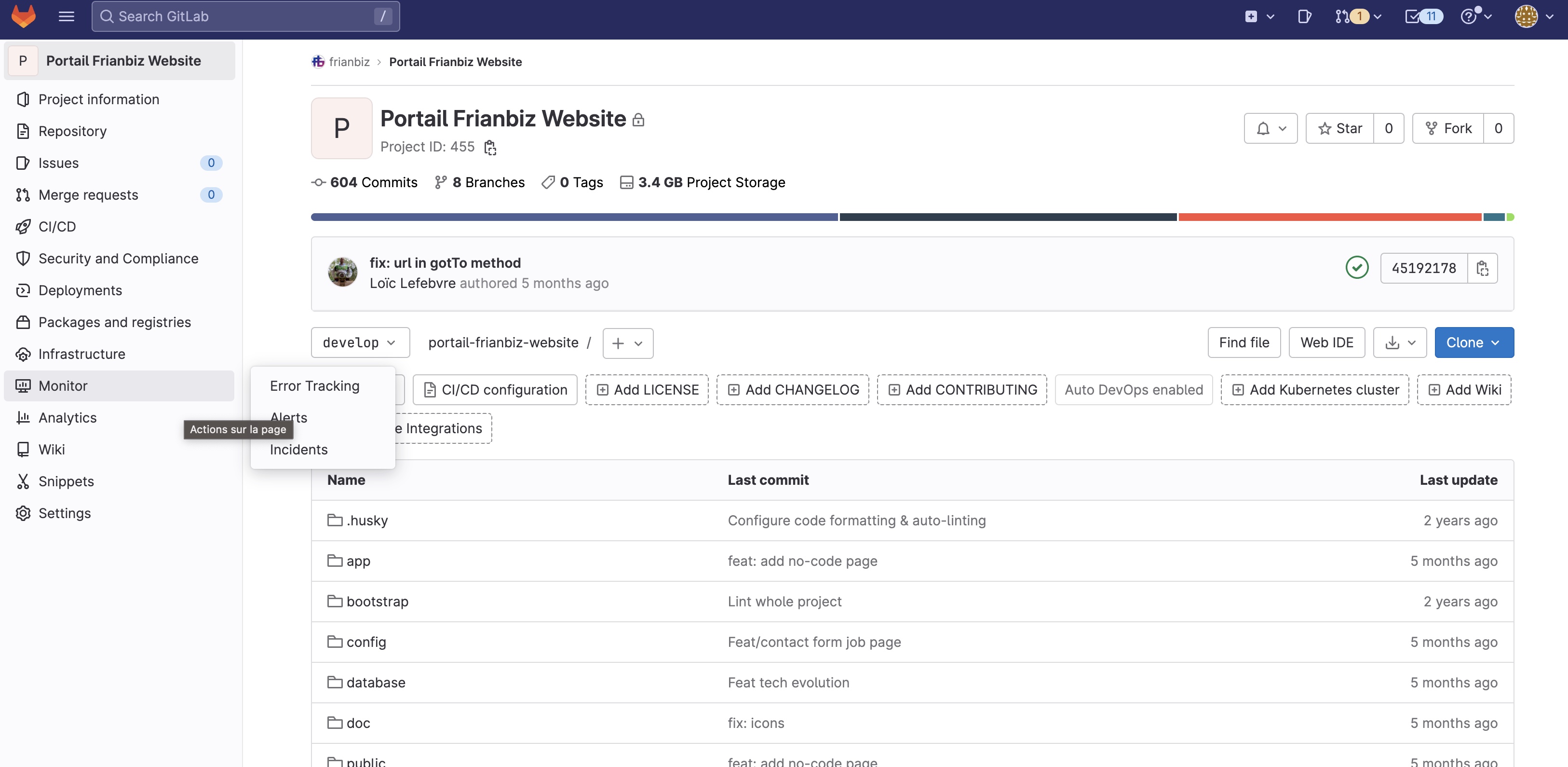The height and width of the screenshot is (767, 1568).
Task: Expand the develop branch selector
Action: (360, 342)
